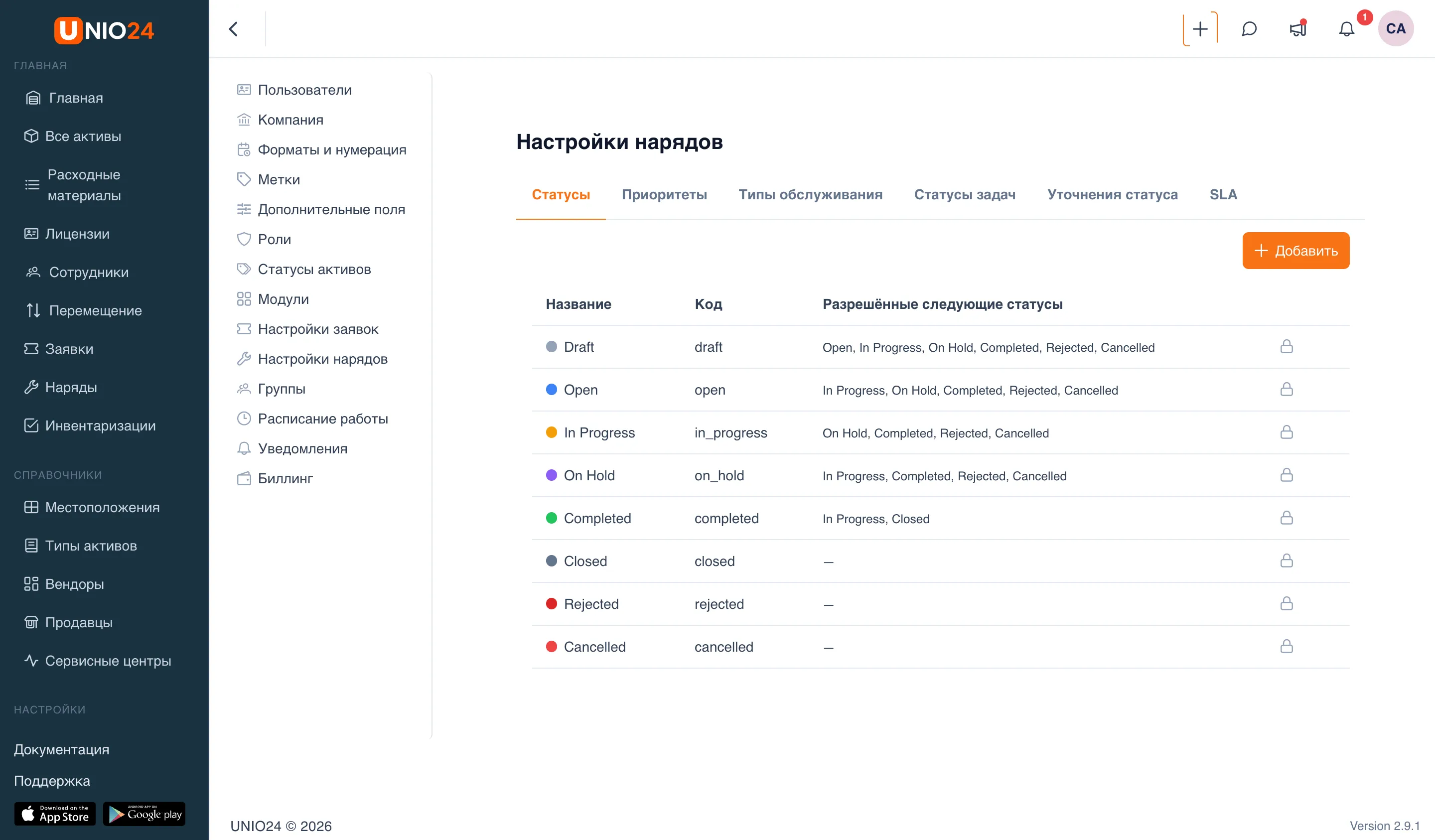This screenshot has height=840, width=1435.
Task: Click the Все активы cube icon
Action: tap(31, 136)
